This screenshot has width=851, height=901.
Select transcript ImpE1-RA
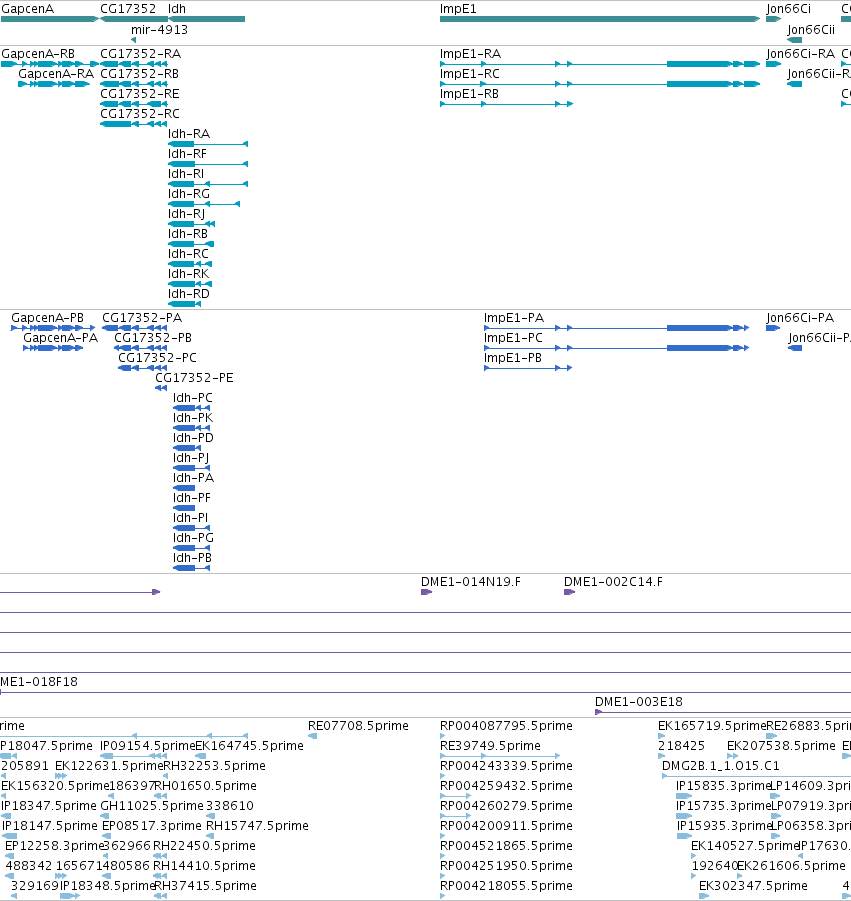point(600,64)
